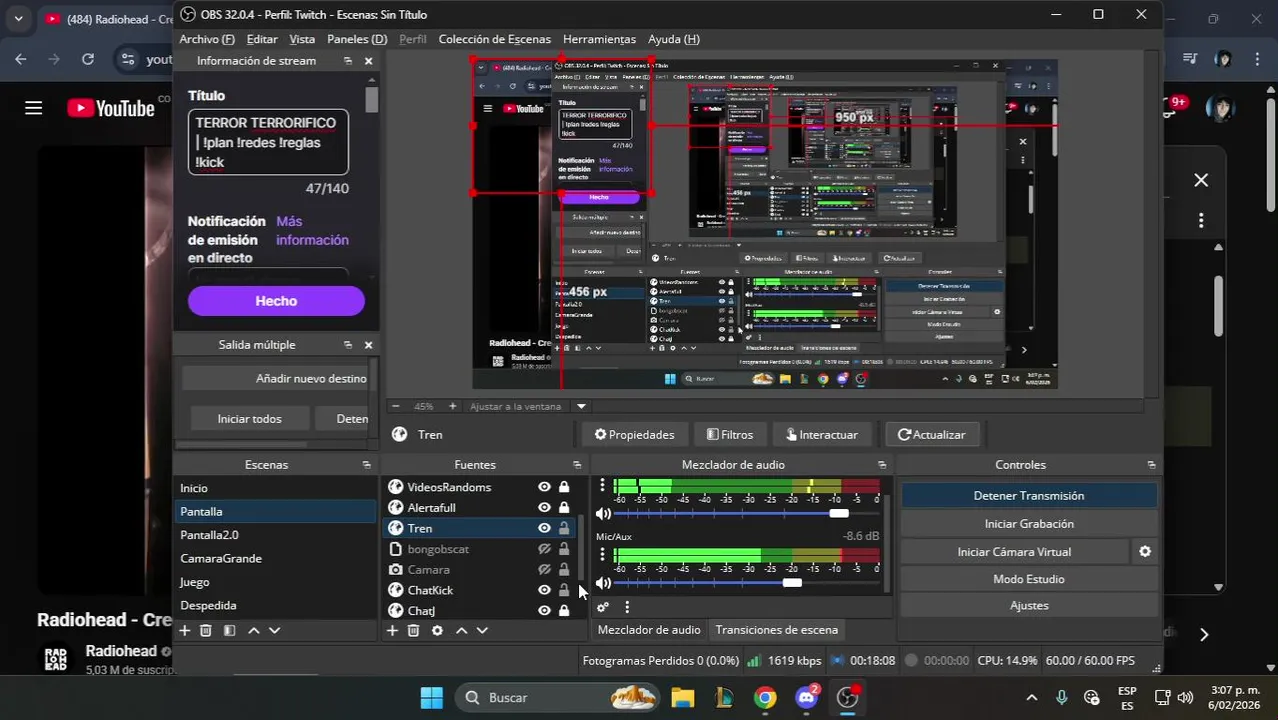Viewport: 1278px width, 720px height.
Task: Open File Explorer from the taskbar
Action: click(x=682, y=698)
